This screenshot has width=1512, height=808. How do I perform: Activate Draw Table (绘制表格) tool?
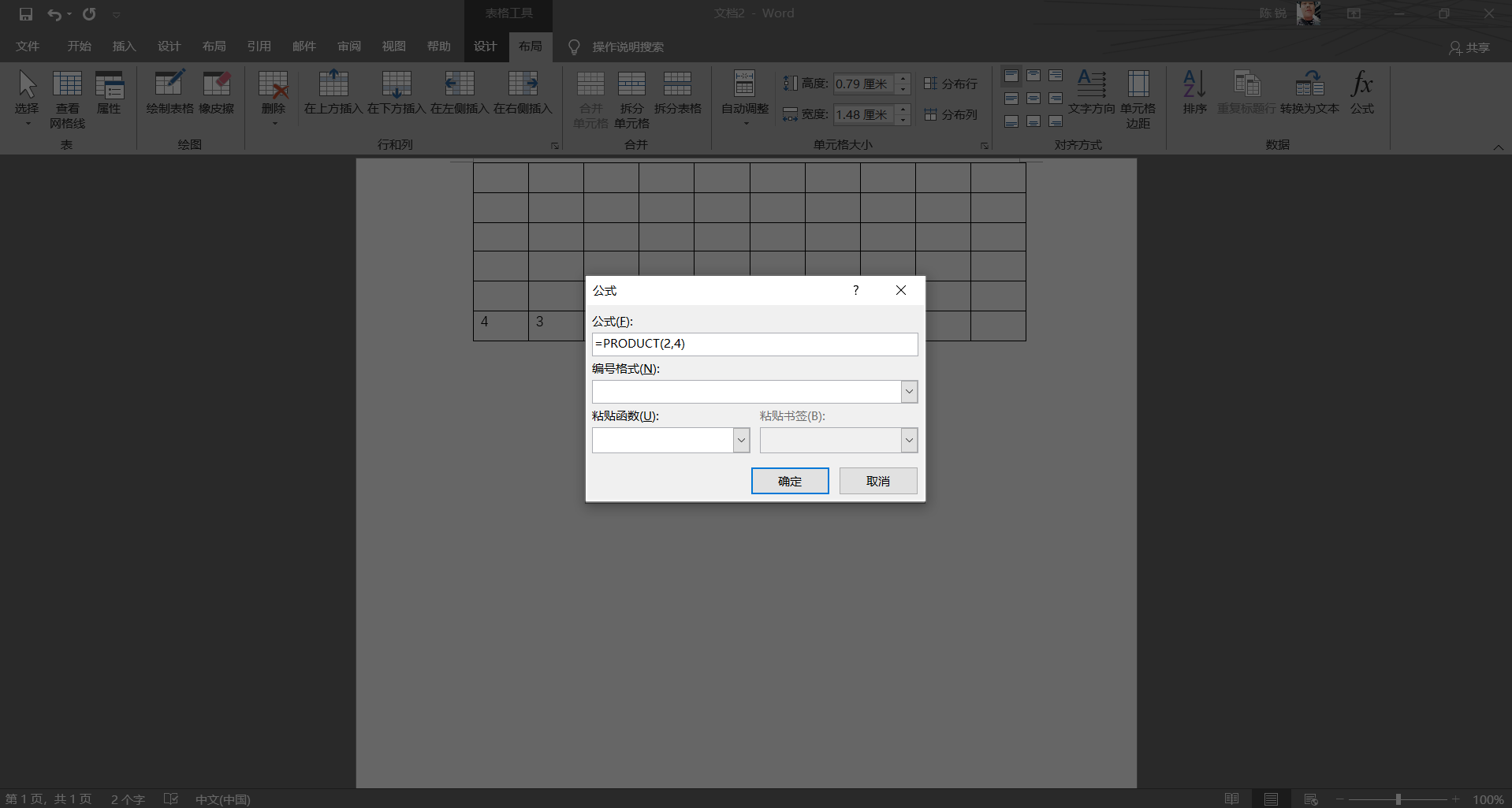coord(169,92)
